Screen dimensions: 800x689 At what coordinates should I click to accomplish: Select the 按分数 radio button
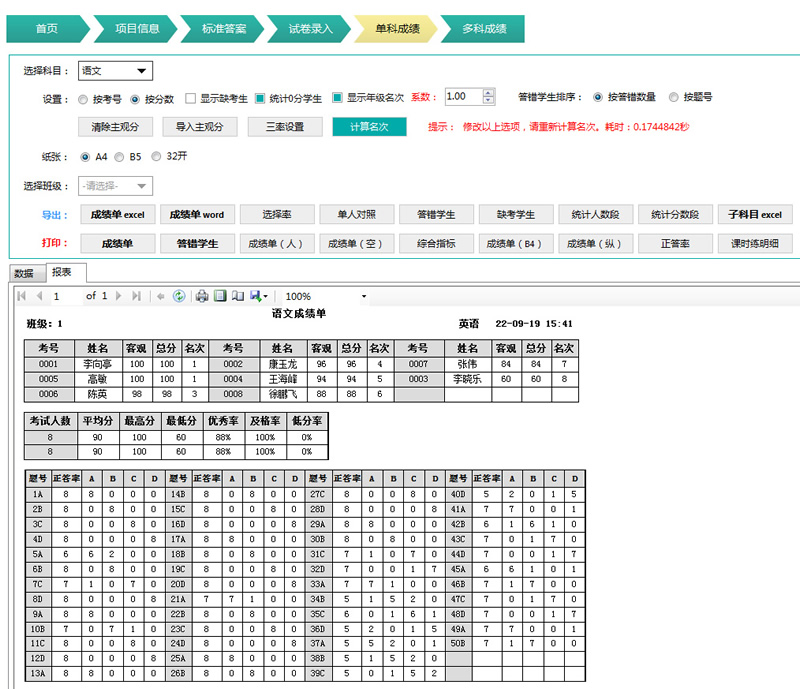tap(135, 100)
